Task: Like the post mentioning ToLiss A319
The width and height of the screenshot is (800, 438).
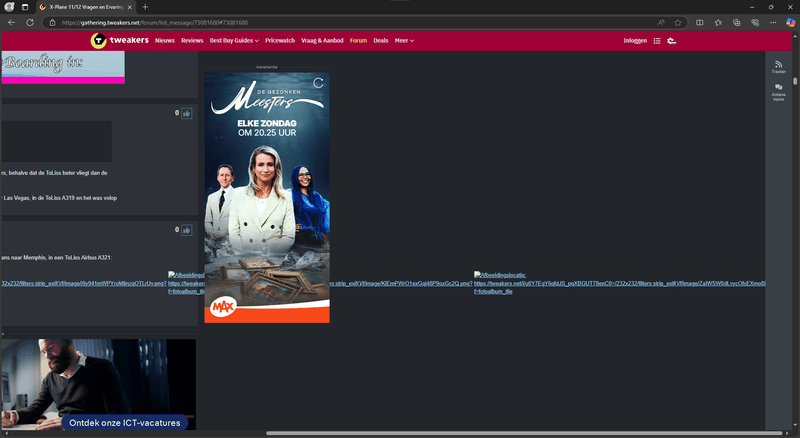Action: 186,113
